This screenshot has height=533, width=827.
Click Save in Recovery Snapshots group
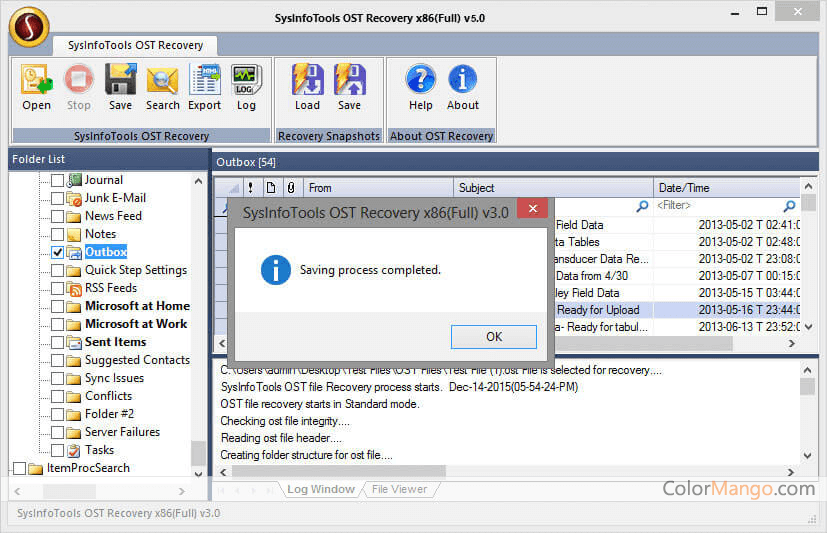pos(349,80)
